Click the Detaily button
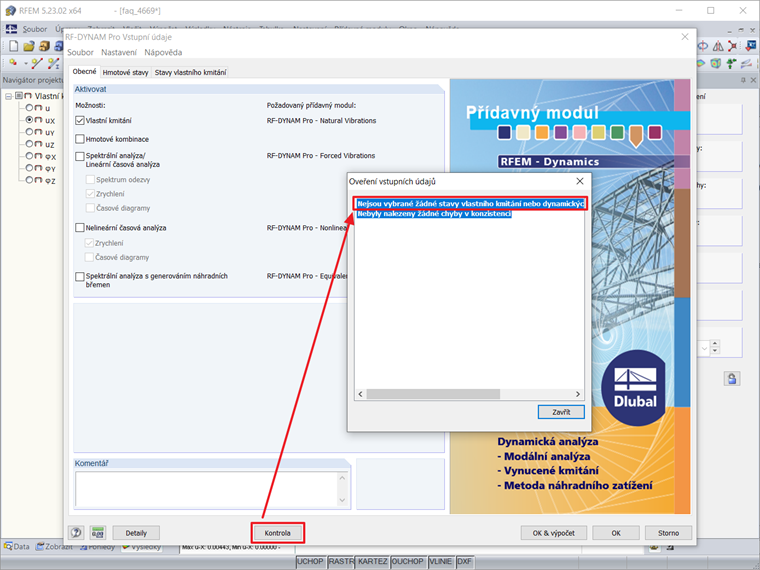This screenshot has width=760, height=570. 136,533
